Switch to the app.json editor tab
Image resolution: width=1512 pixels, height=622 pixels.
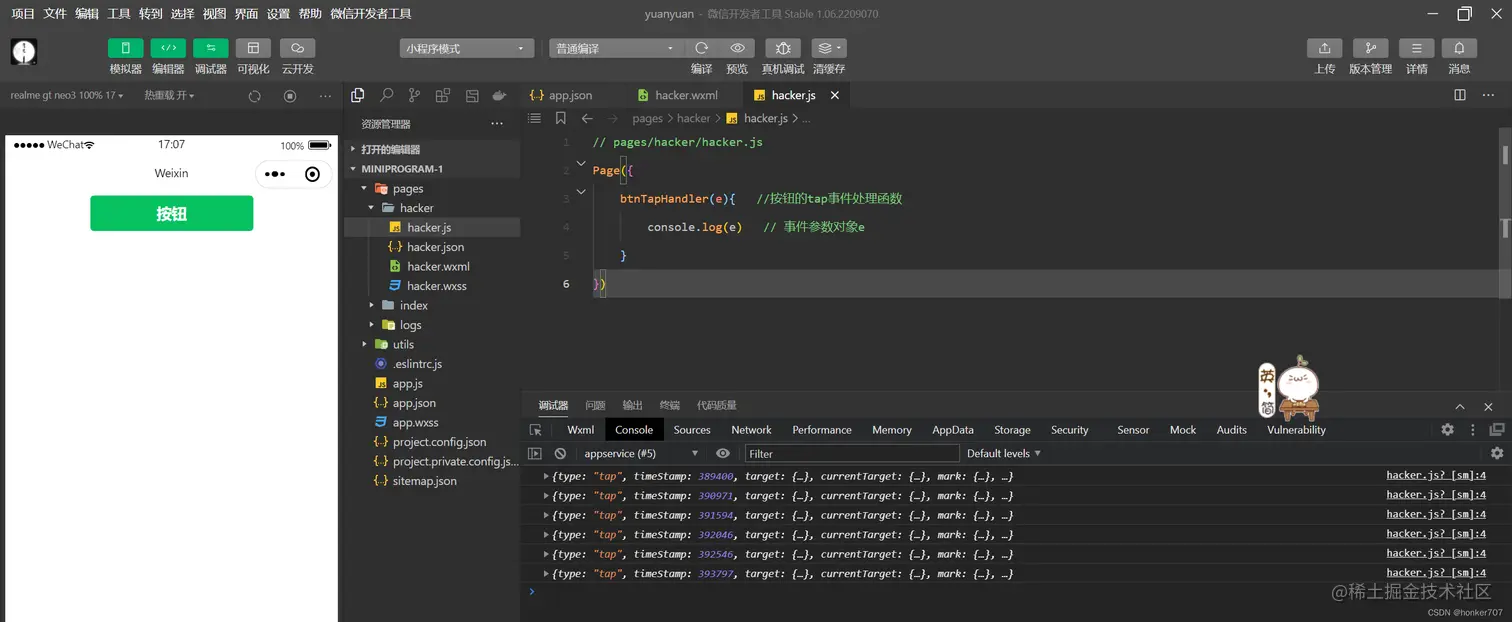(571, 95)
